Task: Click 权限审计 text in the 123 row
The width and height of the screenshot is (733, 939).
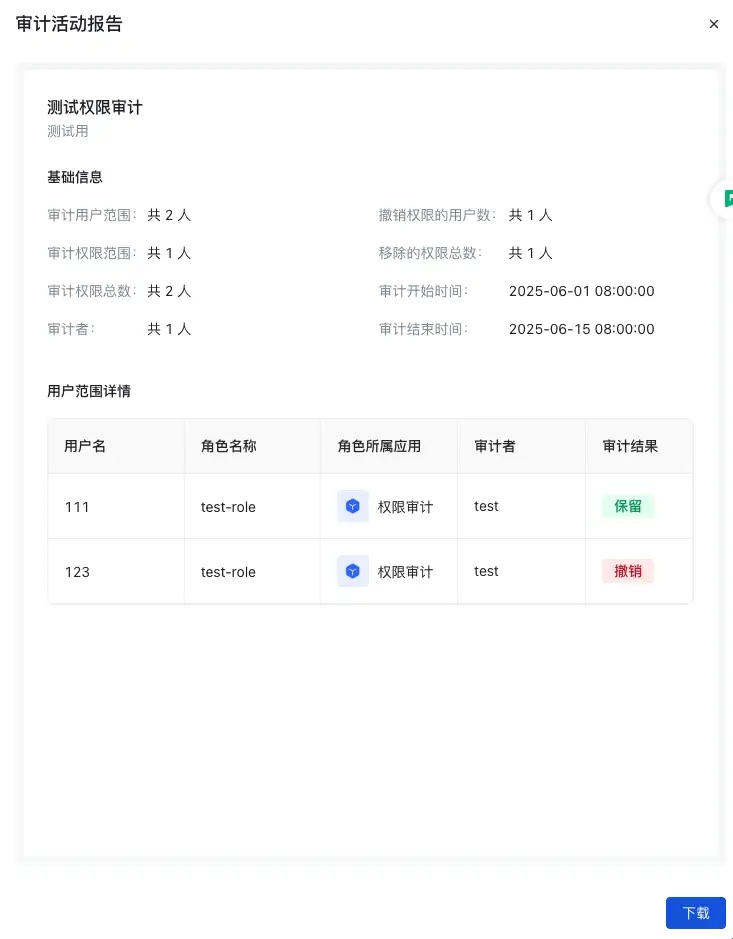Action: 405,572
